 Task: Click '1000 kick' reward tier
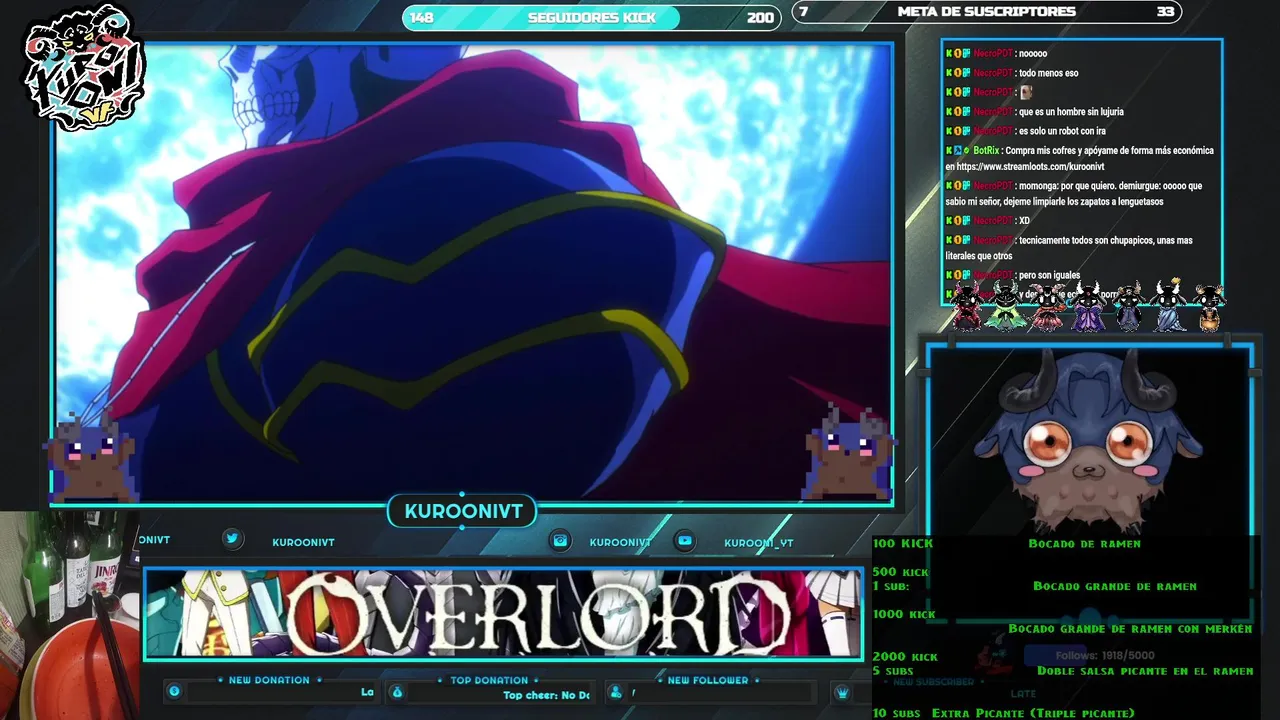905,614
